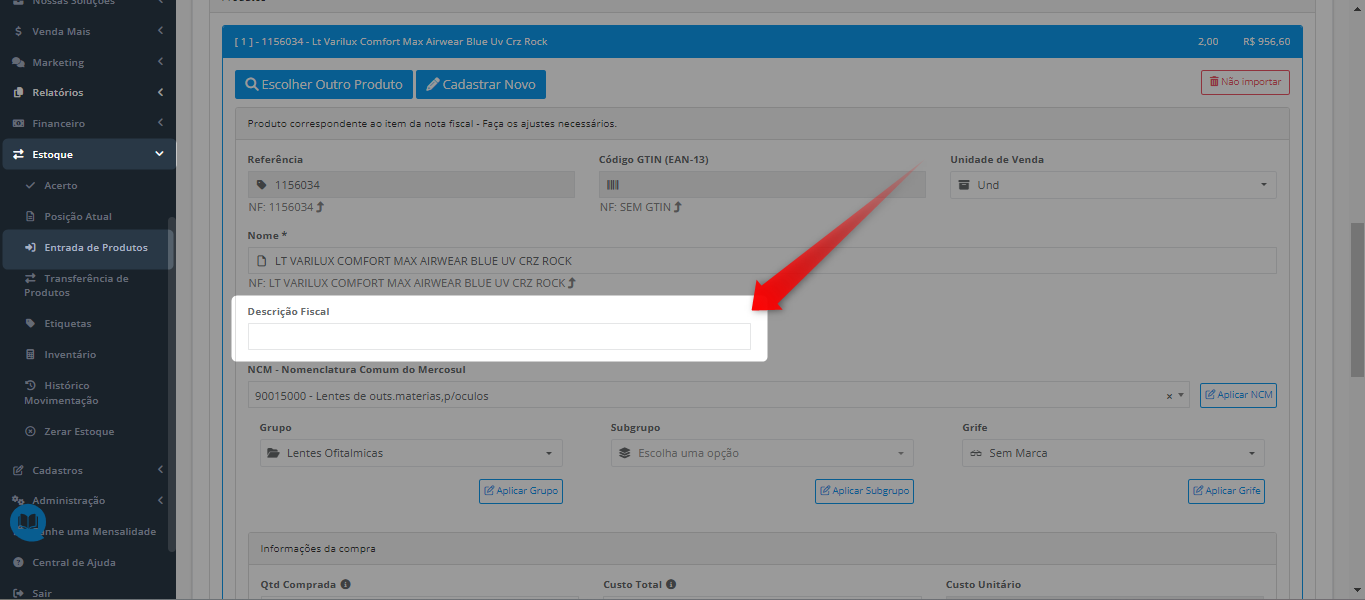Open the Venda Mais menu

pyautogui.click(x=88, y=31)
